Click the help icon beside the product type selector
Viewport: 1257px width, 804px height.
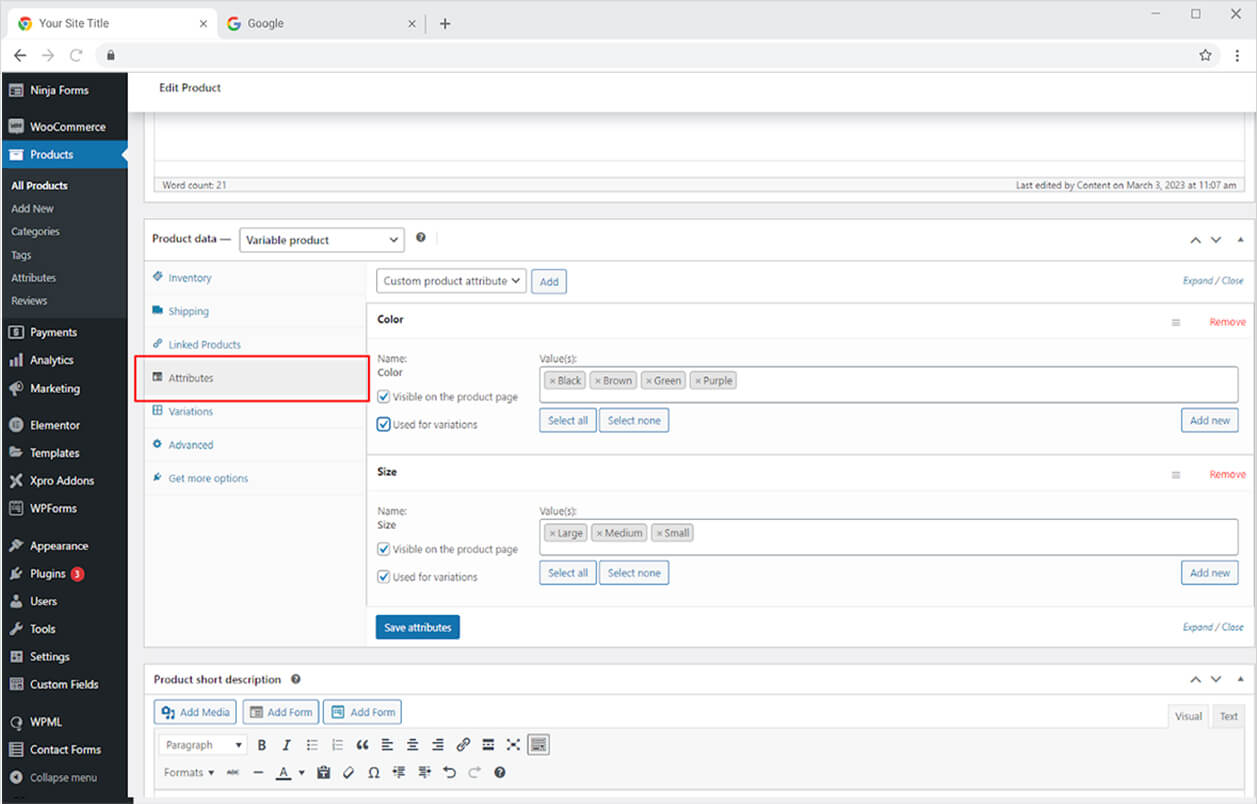(x=421, y=238)
